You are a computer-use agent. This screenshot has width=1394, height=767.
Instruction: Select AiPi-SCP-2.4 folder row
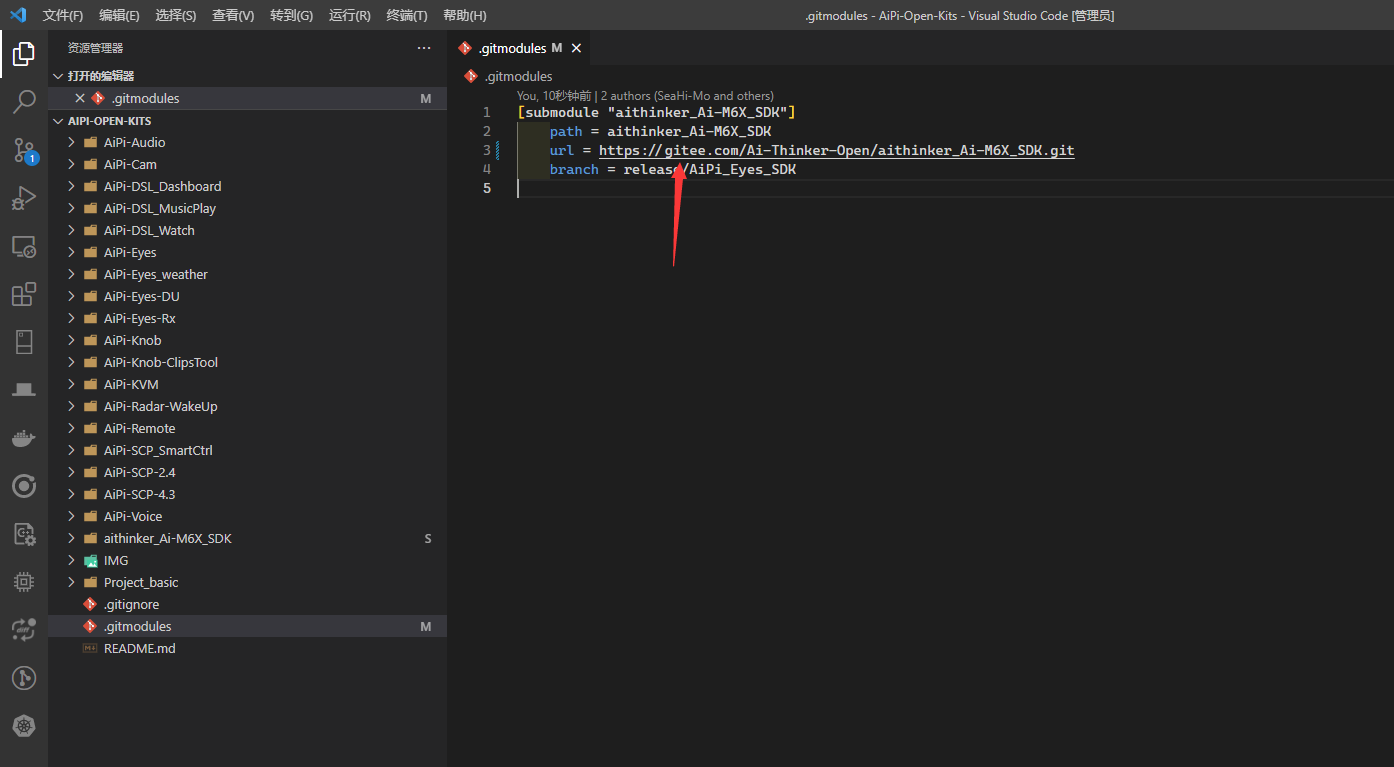[x=247, y=472]
